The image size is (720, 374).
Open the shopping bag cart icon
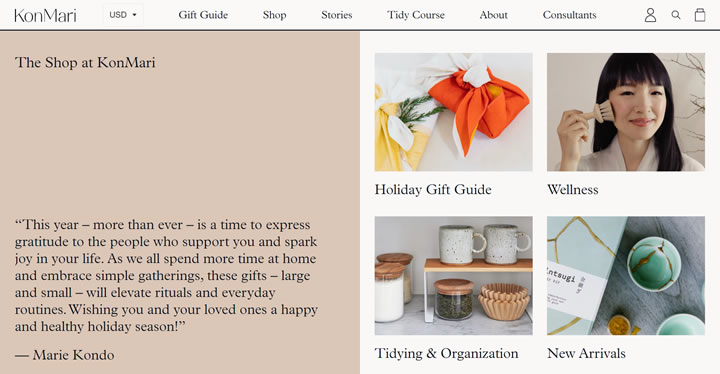point(700,15)
